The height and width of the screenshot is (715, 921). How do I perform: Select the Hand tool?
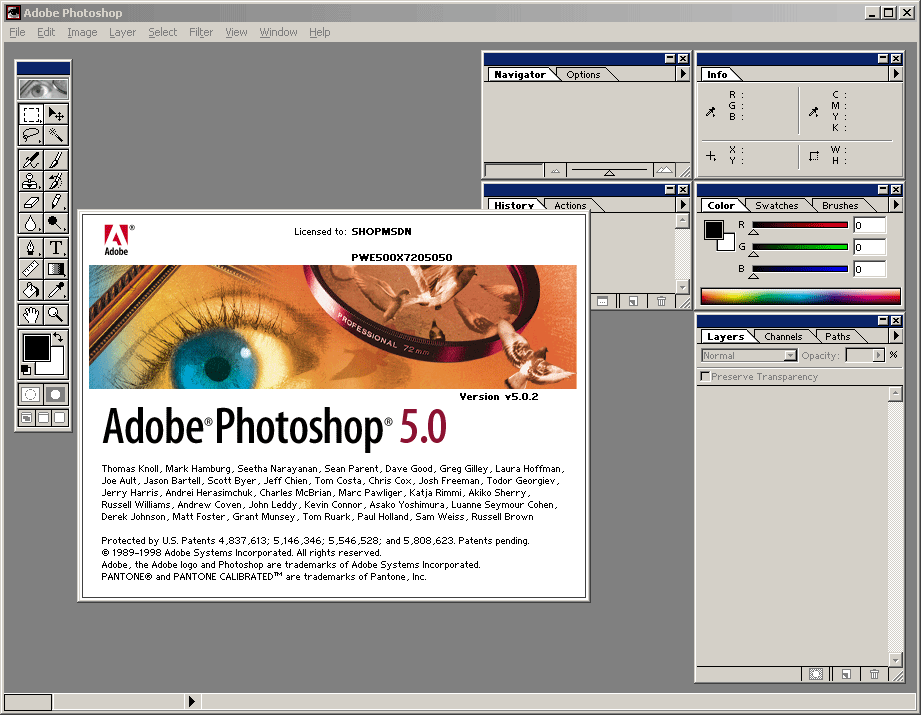pos(31,315)
